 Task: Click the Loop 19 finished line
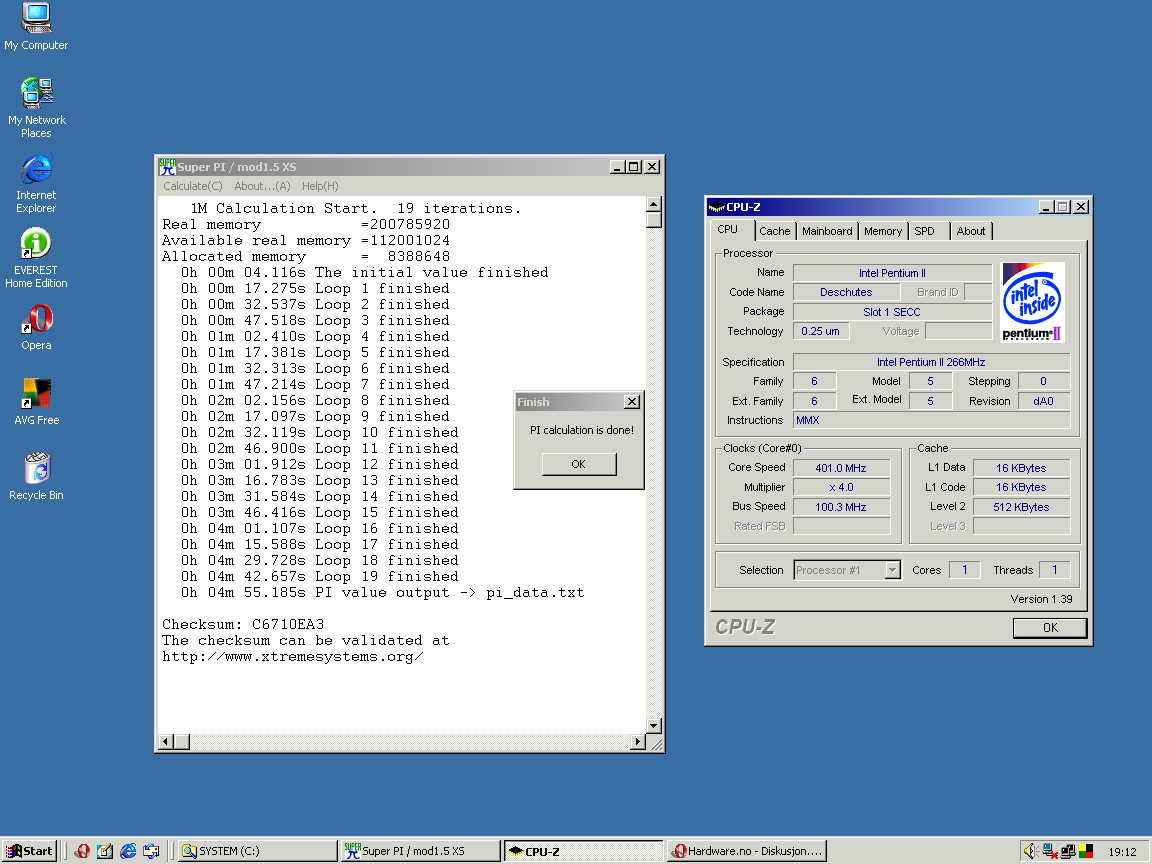320,577
